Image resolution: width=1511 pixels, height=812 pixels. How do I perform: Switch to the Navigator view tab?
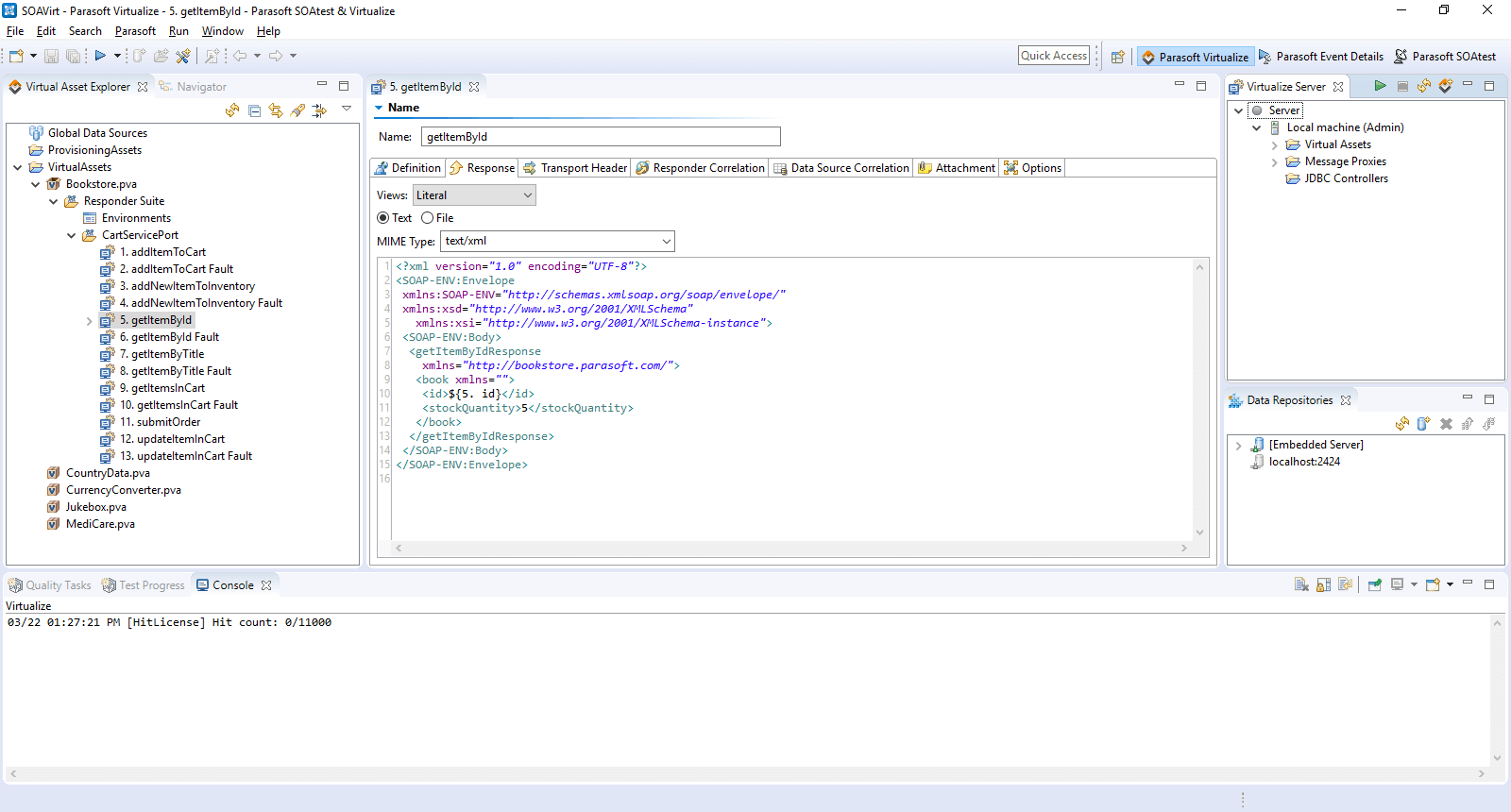(193, 87)
